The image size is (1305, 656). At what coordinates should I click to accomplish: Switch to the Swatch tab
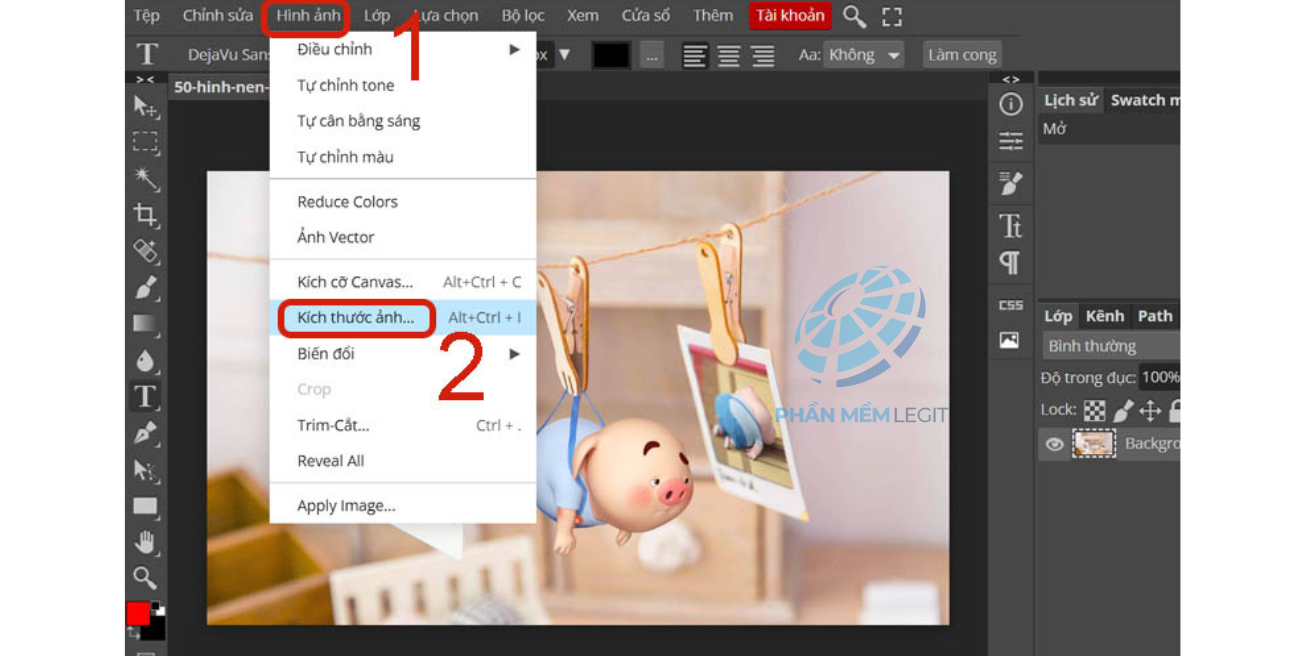[x=1144, y=100]
